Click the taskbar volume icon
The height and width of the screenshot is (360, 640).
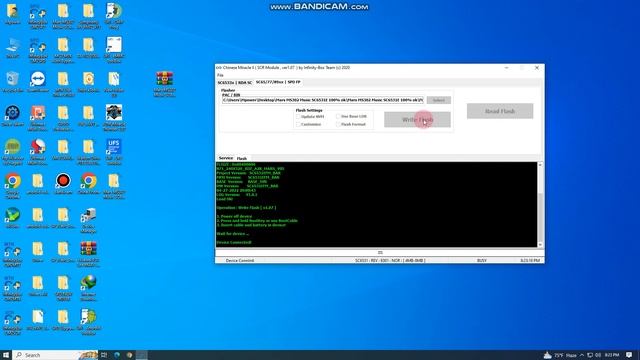point(598,355)
